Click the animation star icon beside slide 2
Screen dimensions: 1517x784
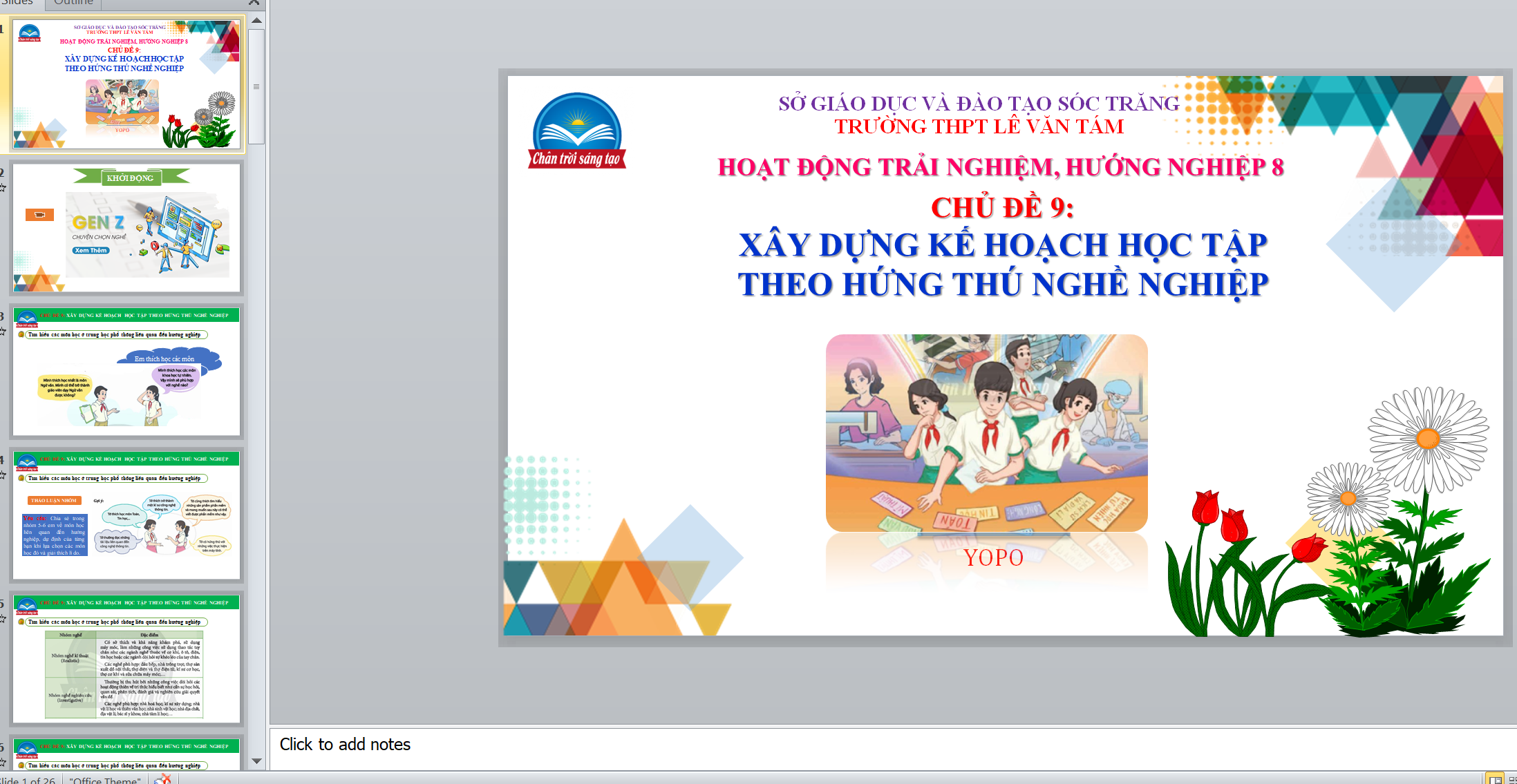point(3,188)
